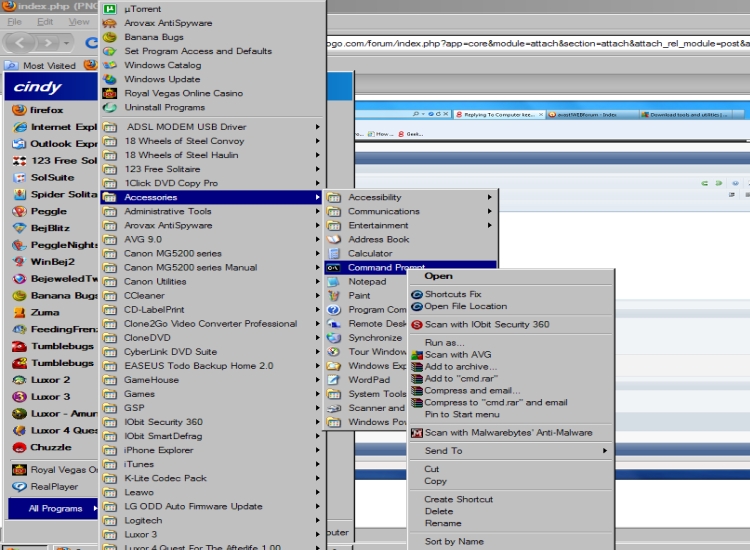Select Open File Location in context menu

(465, 306)
